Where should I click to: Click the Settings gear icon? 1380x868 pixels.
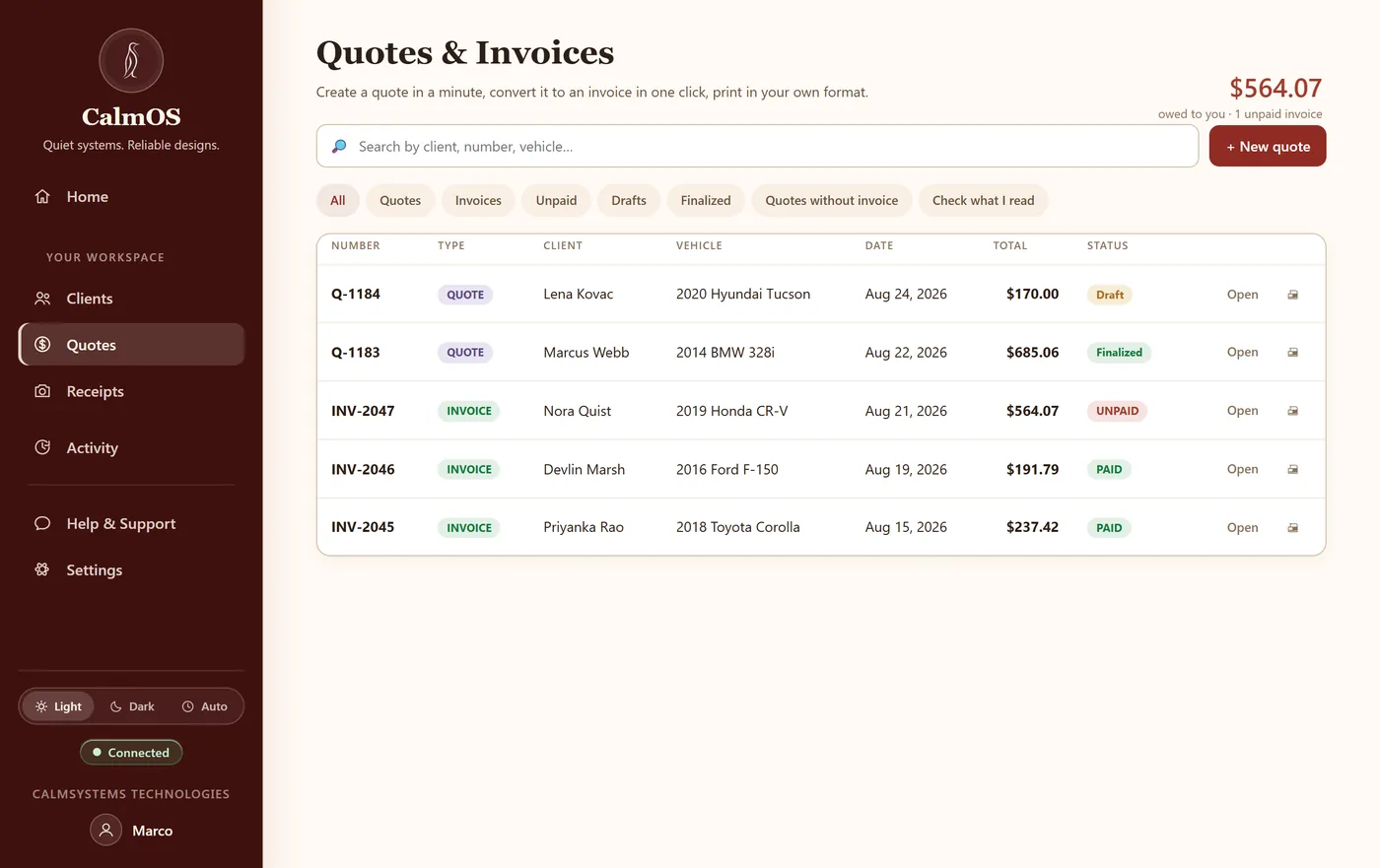coord(42,569)
